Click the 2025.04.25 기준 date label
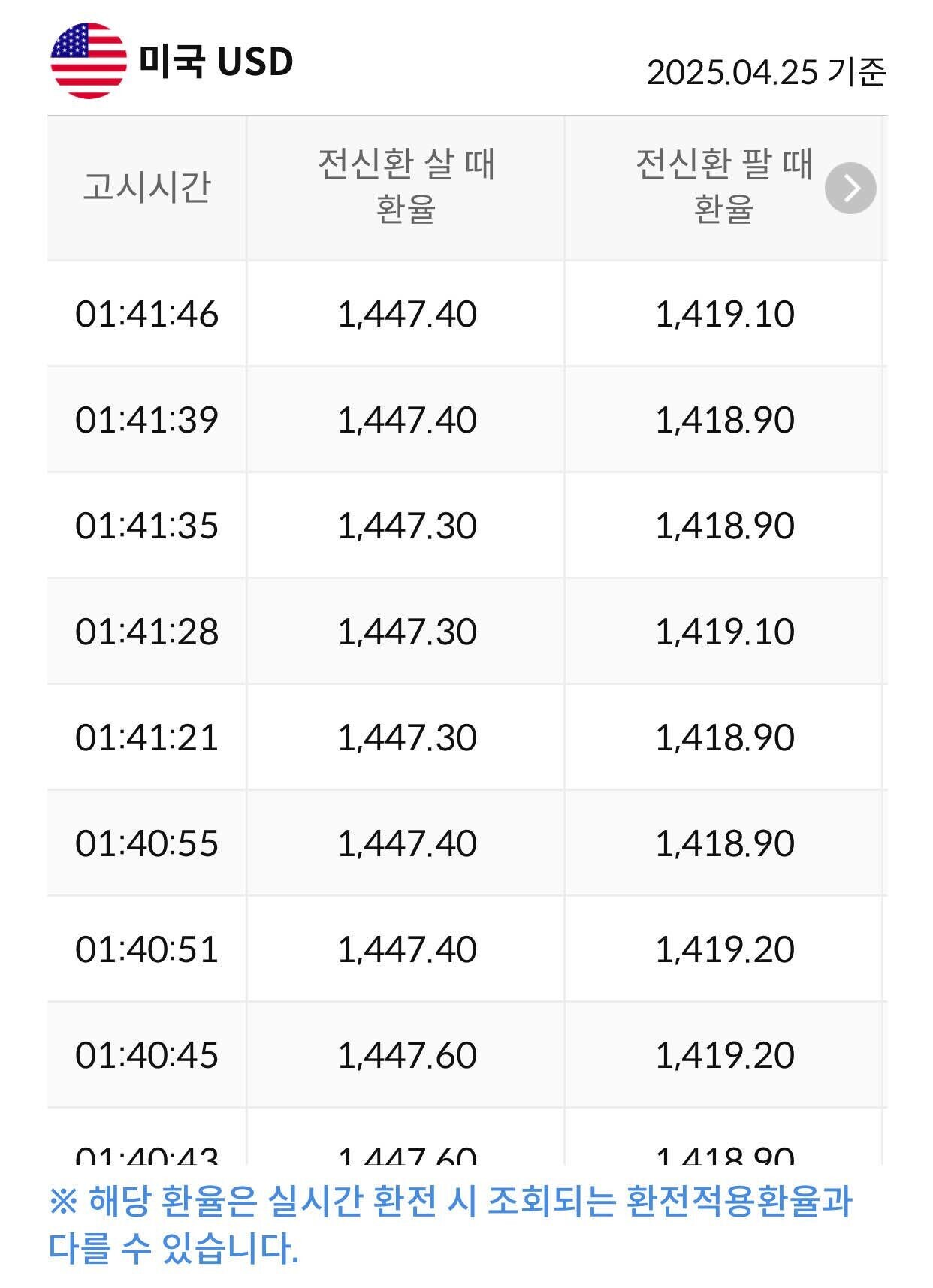This screenshot has height=1288, width=933. (766, 72)
